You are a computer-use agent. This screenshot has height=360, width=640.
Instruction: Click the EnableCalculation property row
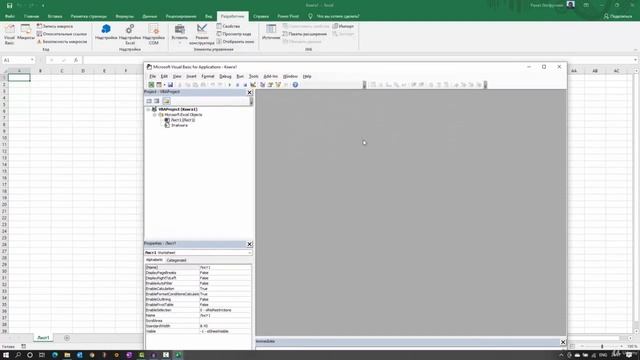pos(198,289)
